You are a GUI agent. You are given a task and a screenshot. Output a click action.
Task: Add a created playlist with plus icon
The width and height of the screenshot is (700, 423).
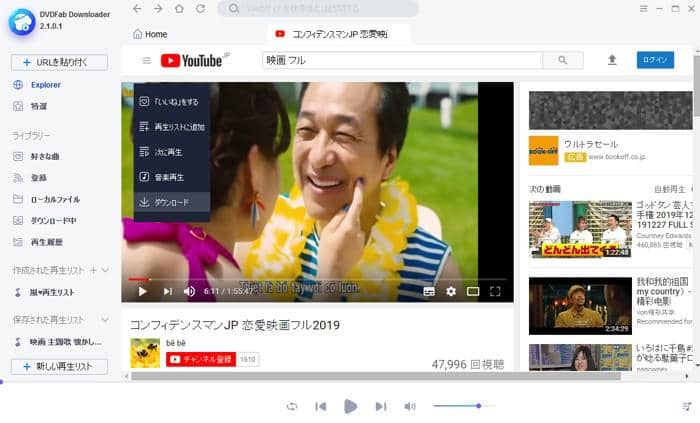93,270
